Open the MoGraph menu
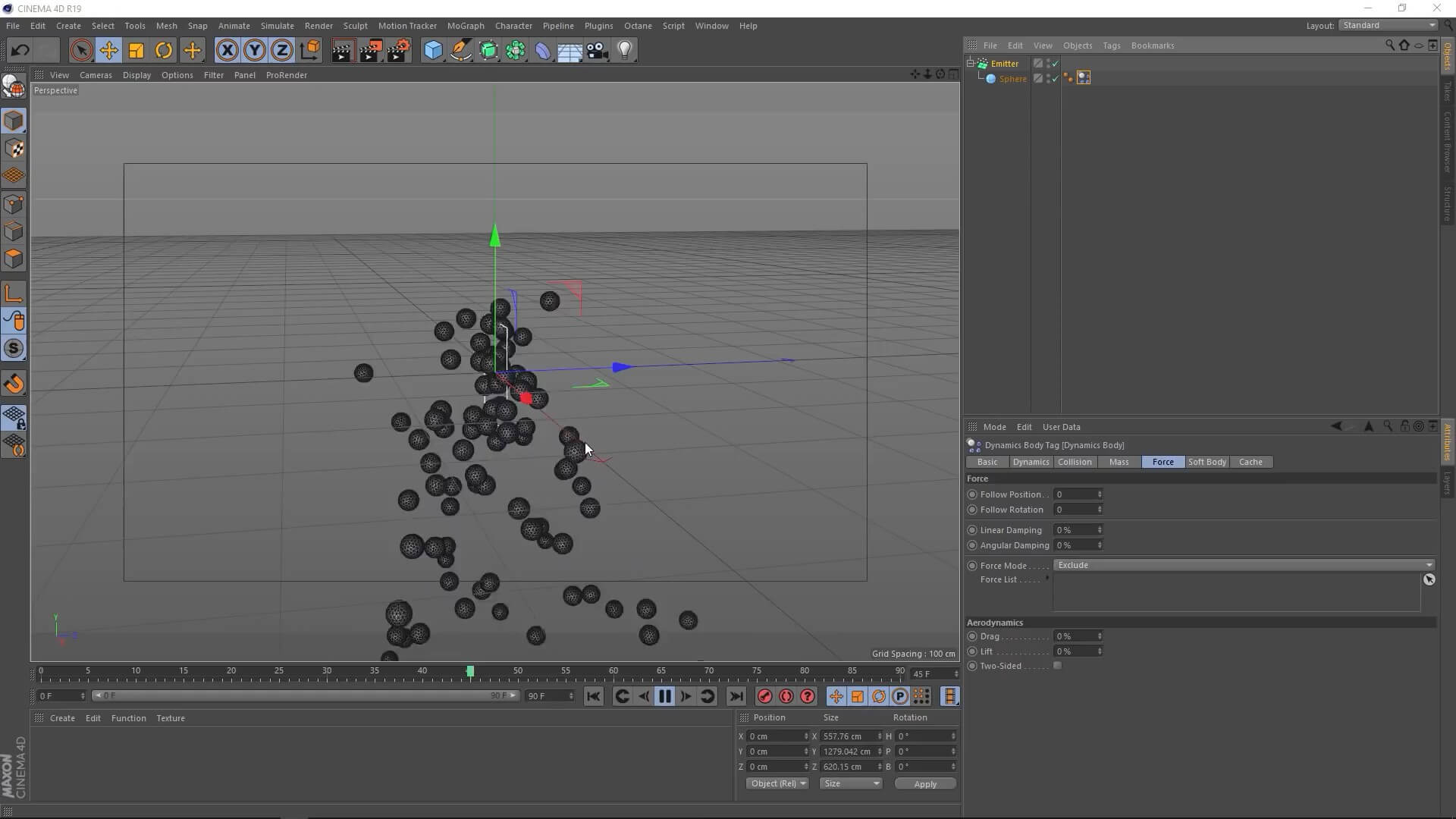This screenshot has height=819, width=1456. (465, 26)
